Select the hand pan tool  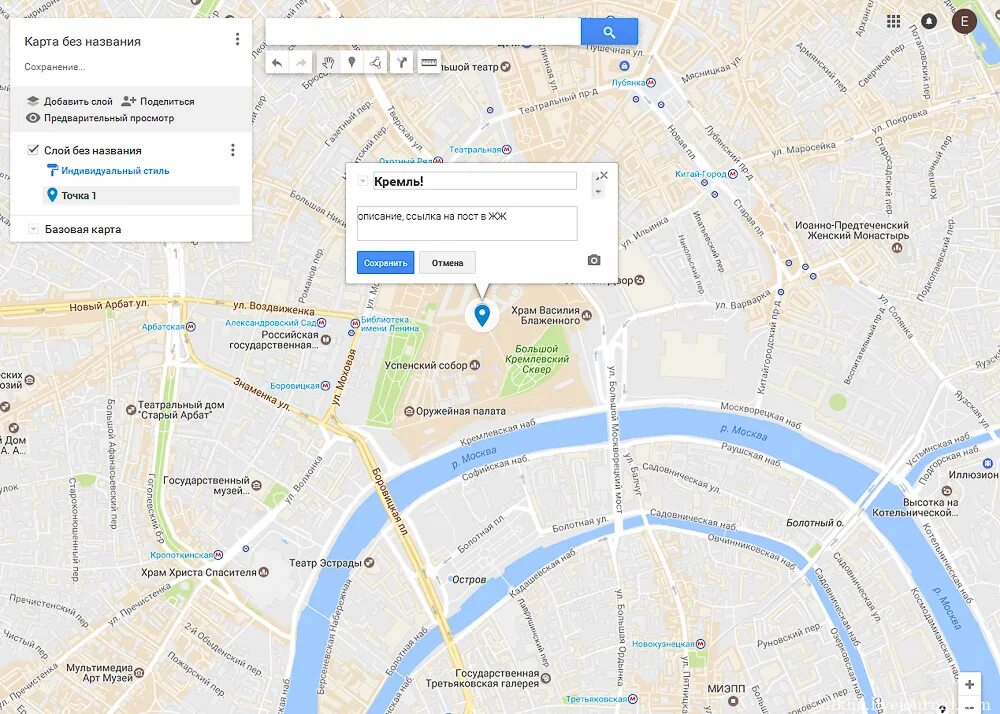coord(328,62)
